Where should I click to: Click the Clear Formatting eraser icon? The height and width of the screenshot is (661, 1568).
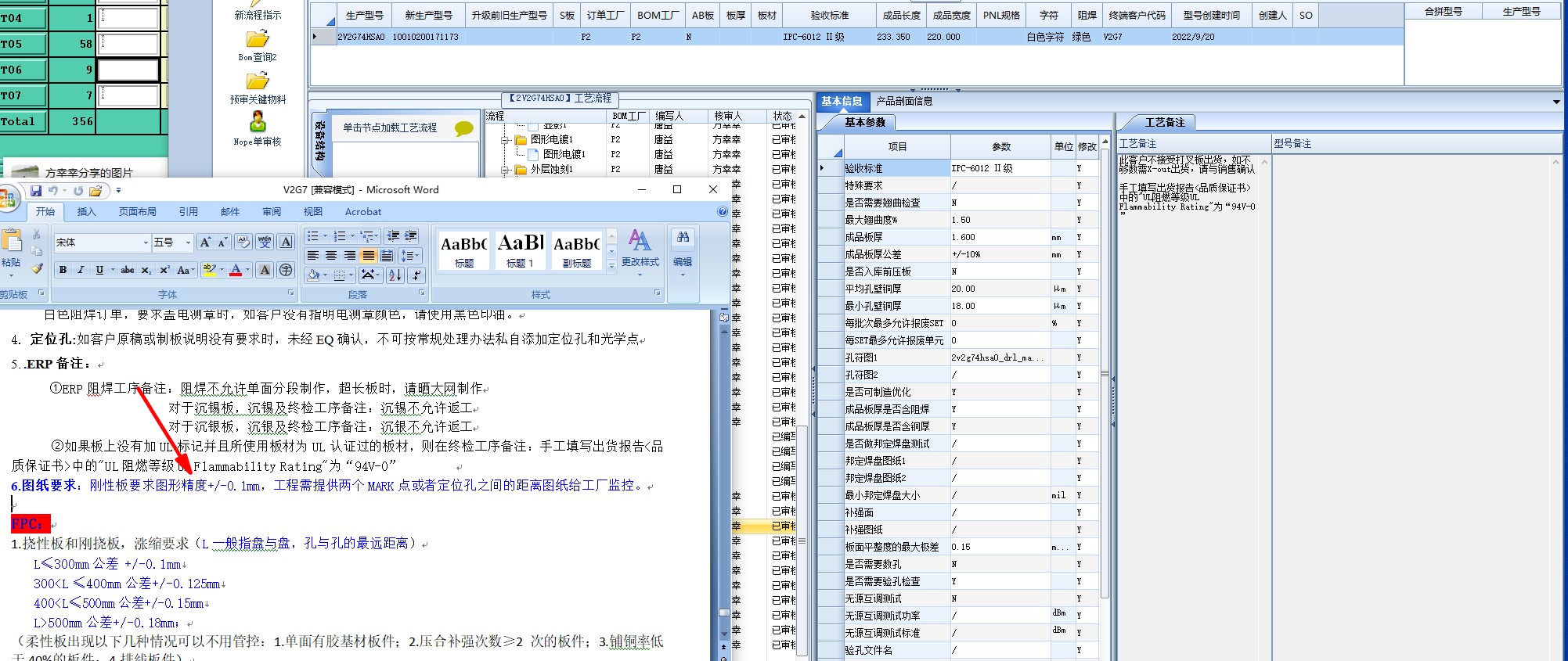coord(243,242)
